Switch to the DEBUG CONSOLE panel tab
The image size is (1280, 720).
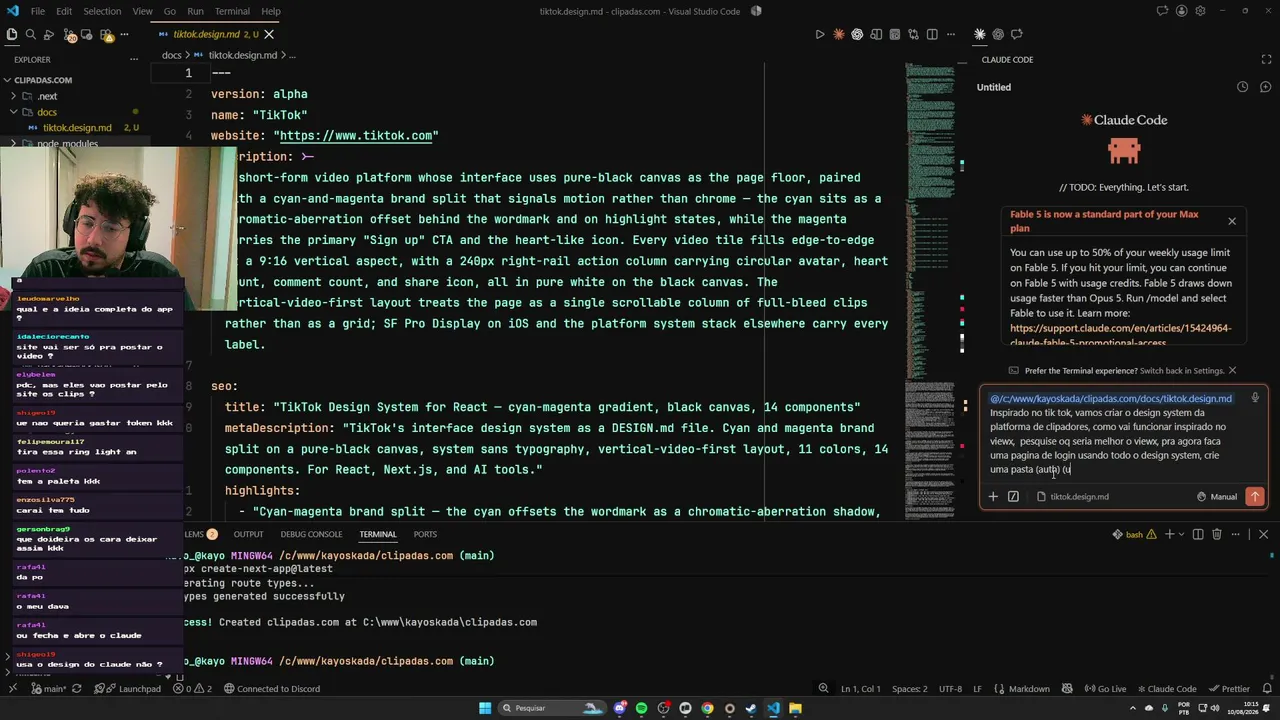311,534
